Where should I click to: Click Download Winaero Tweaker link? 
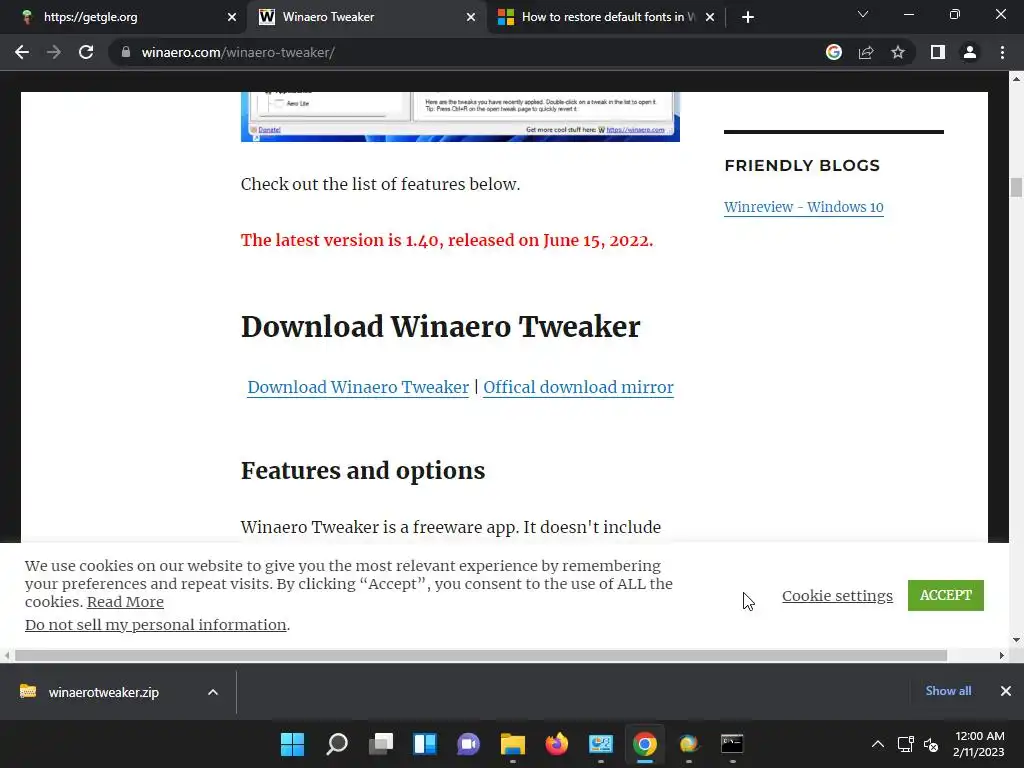coord(358,387)
